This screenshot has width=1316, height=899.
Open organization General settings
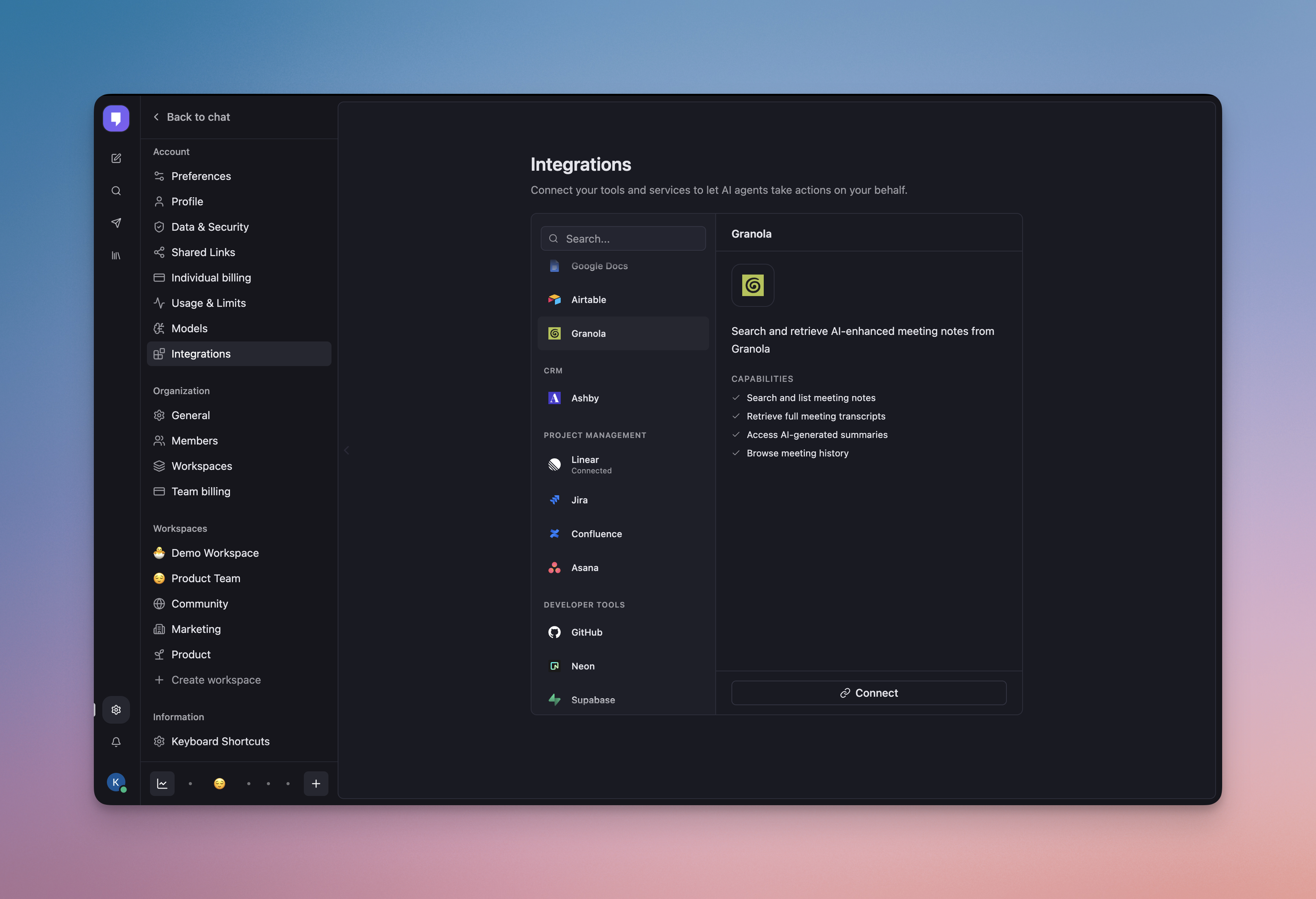(239, 416)
